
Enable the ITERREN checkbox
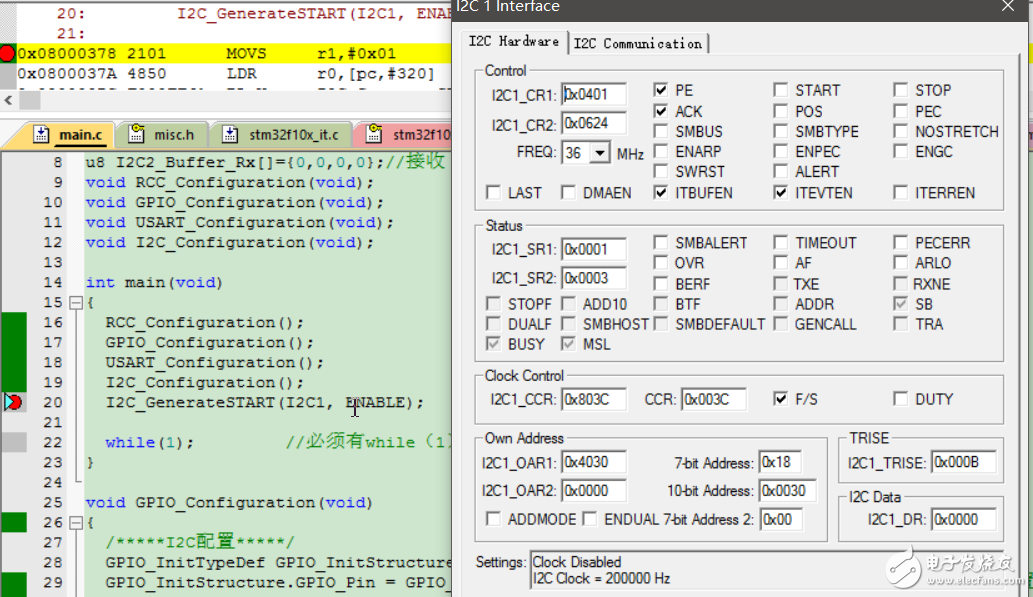[x=901, y=192]
